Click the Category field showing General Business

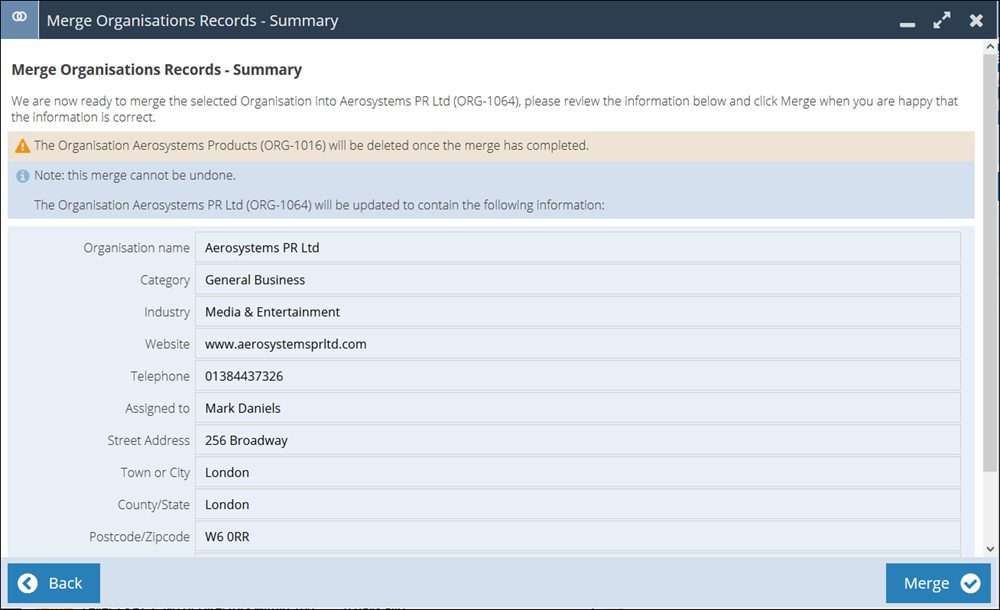point(580,279)
